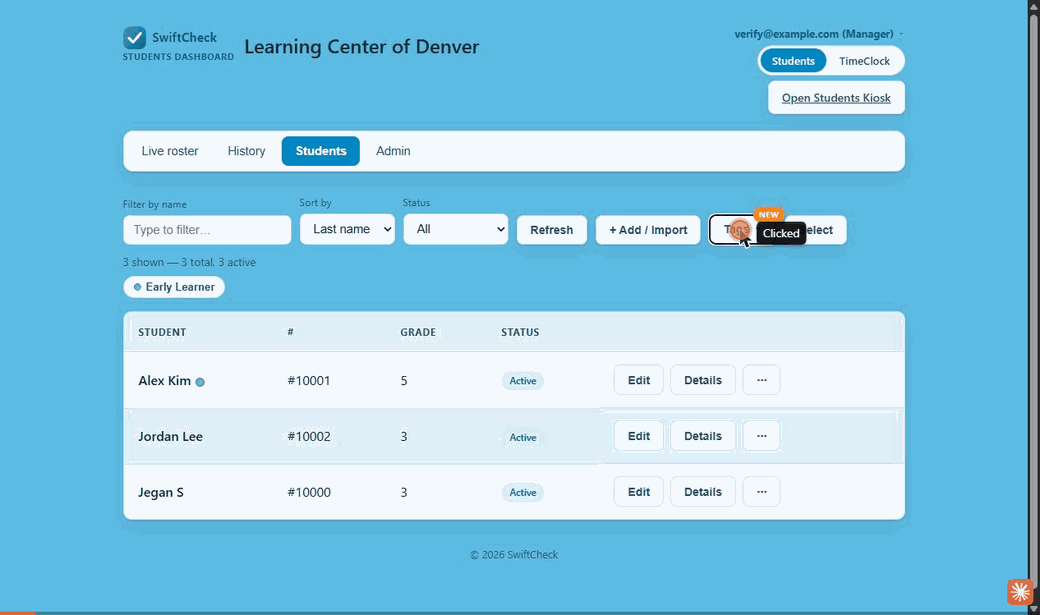1040x615 pixels.
Task: Click the Active badge for Jordan Lee
Action: coord(523,437)
